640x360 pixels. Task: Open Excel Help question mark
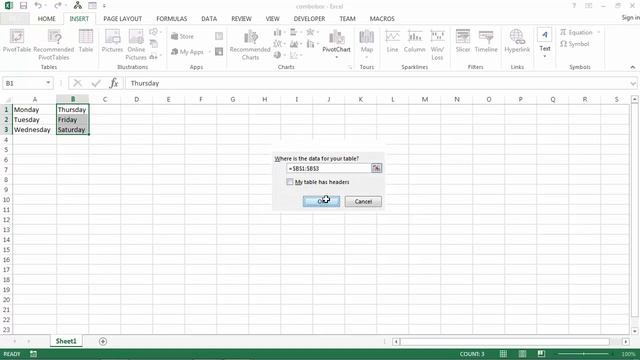coord(574,6)
